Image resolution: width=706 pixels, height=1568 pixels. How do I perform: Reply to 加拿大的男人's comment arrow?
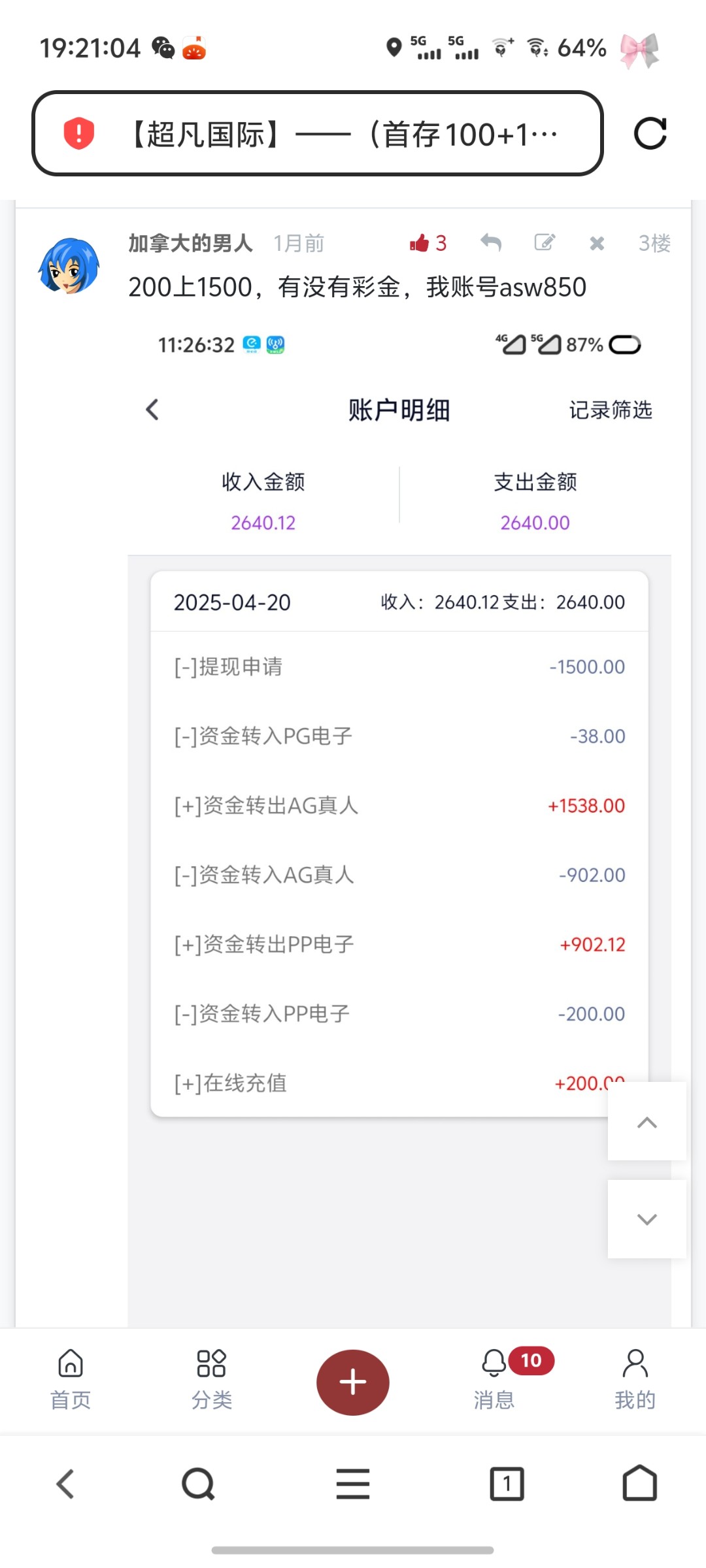coord(491,243)
